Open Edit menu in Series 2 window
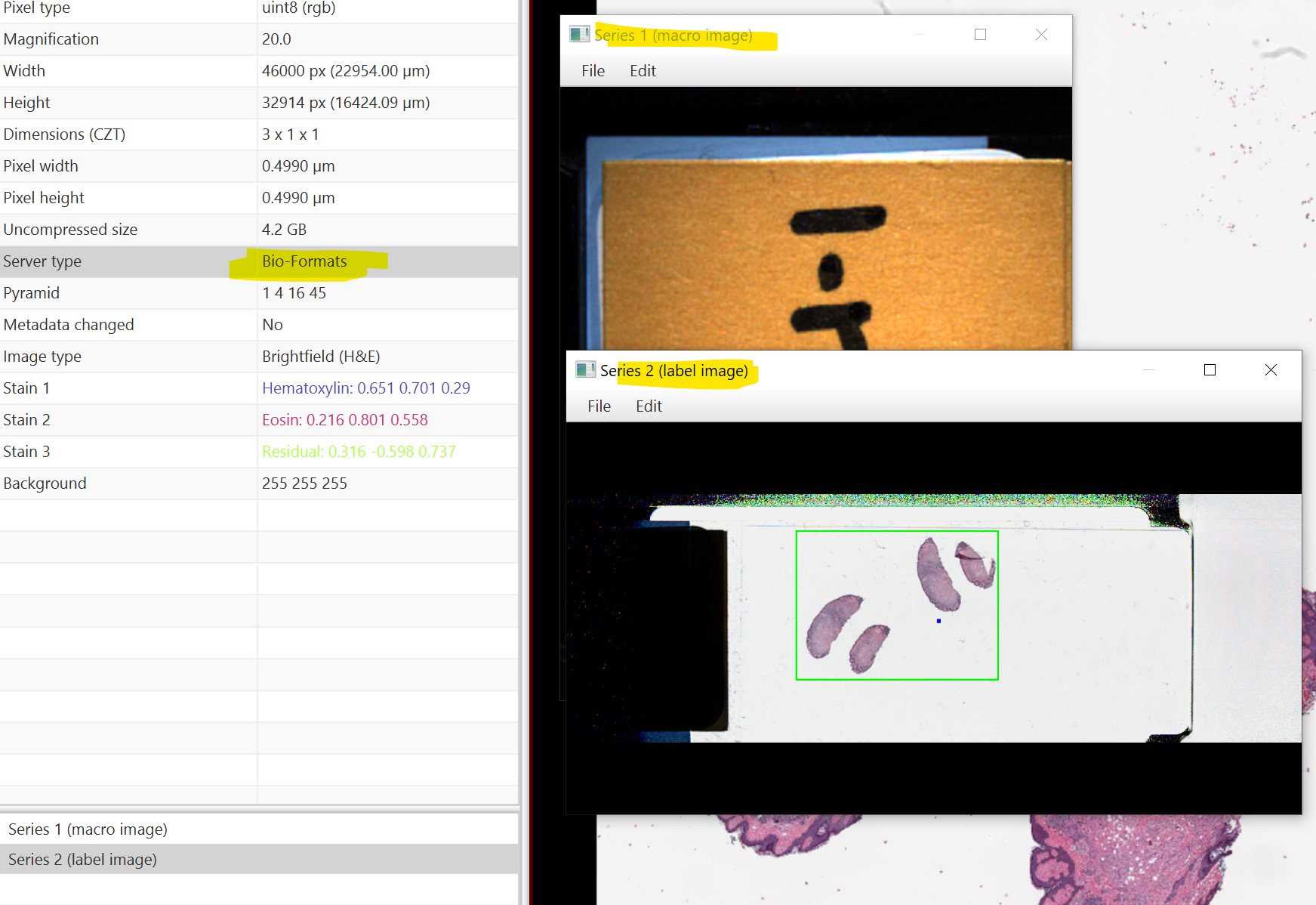This screenshot has width=1316, height=905. 649,406
